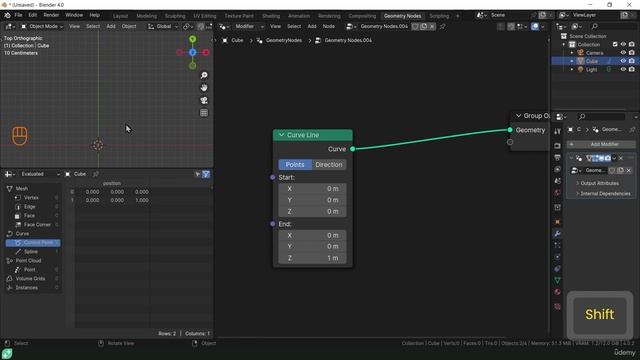Collapse the Group Output node chevron
Screen dimensions: 640x360
tap(518, 116)
